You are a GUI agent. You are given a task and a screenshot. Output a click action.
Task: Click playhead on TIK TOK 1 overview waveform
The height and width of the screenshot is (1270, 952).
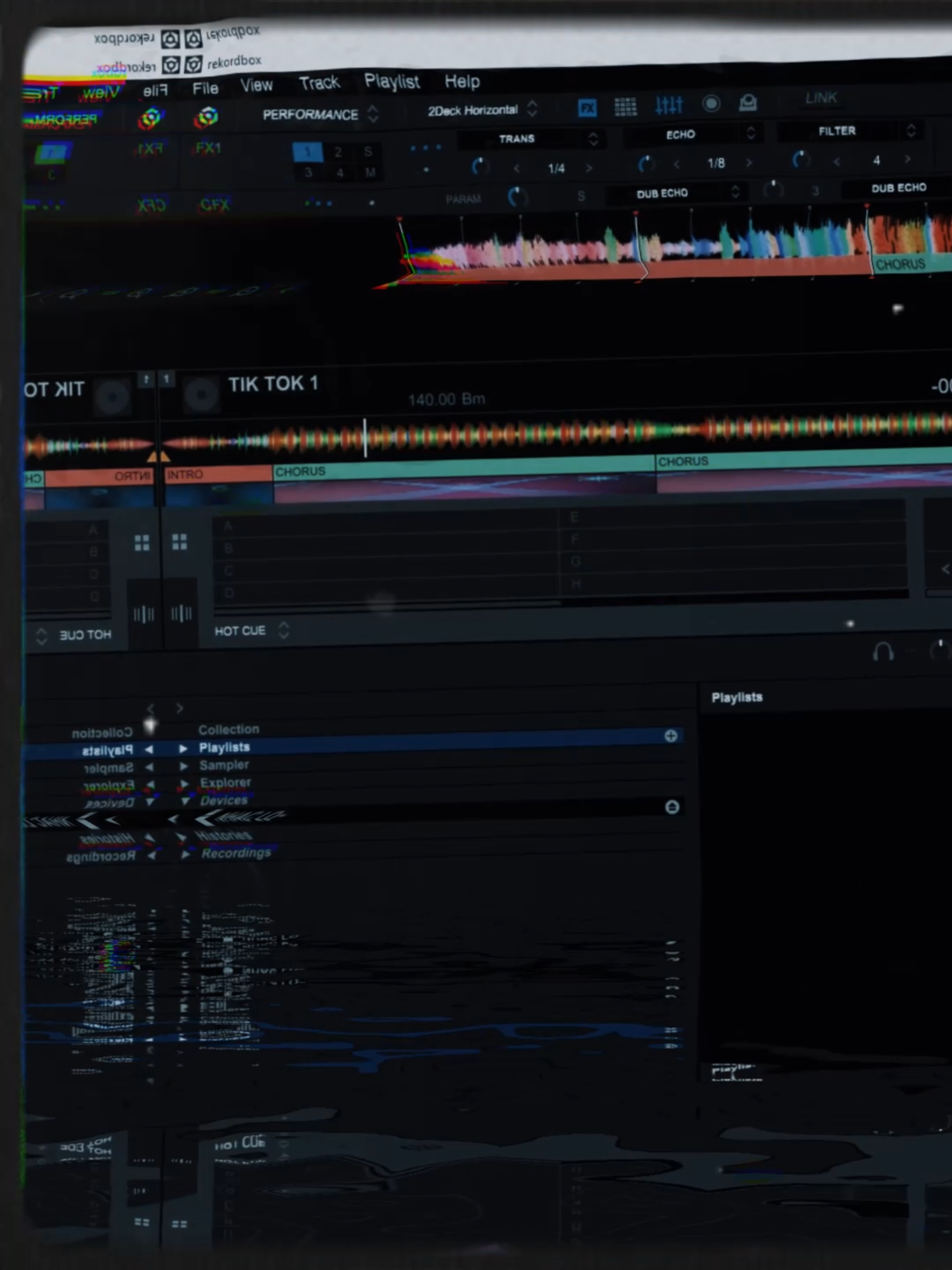point(365,437)
